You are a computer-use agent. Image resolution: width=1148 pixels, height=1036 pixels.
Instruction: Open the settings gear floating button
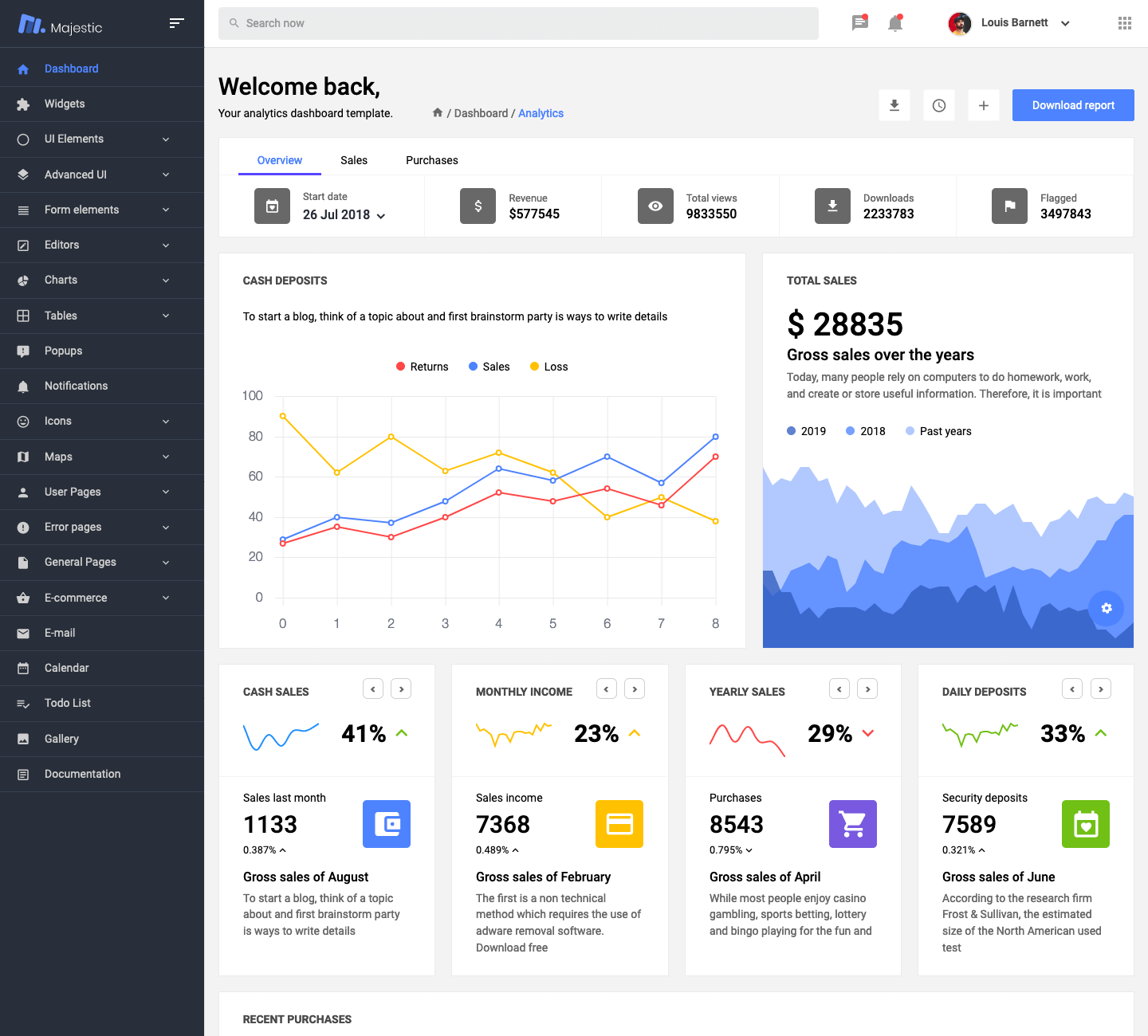pos(1106,608)
